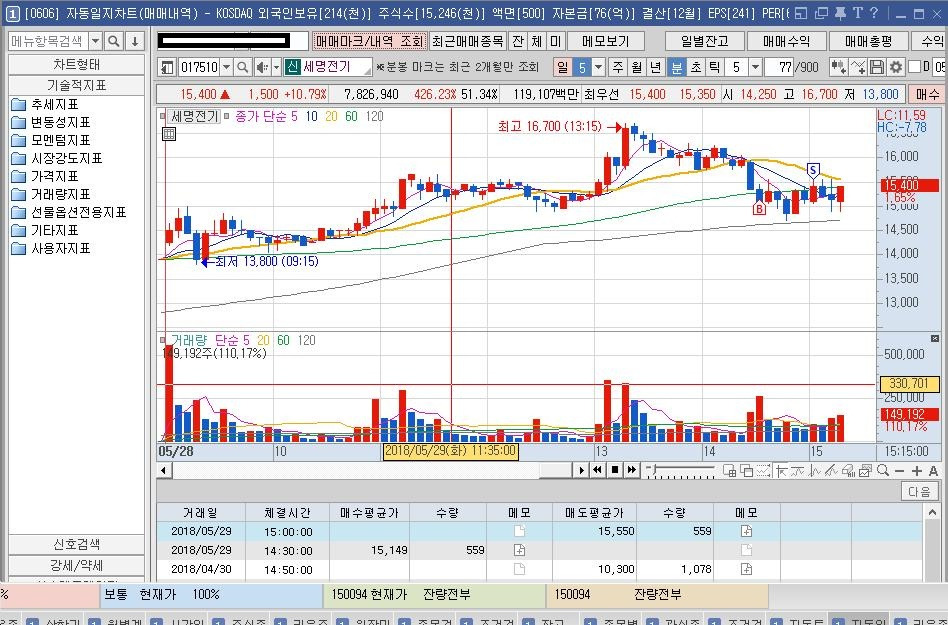This screenshot has height=625, width=948.
Task: Click the chart image copy icon
Action: click(x=865, y=470)
